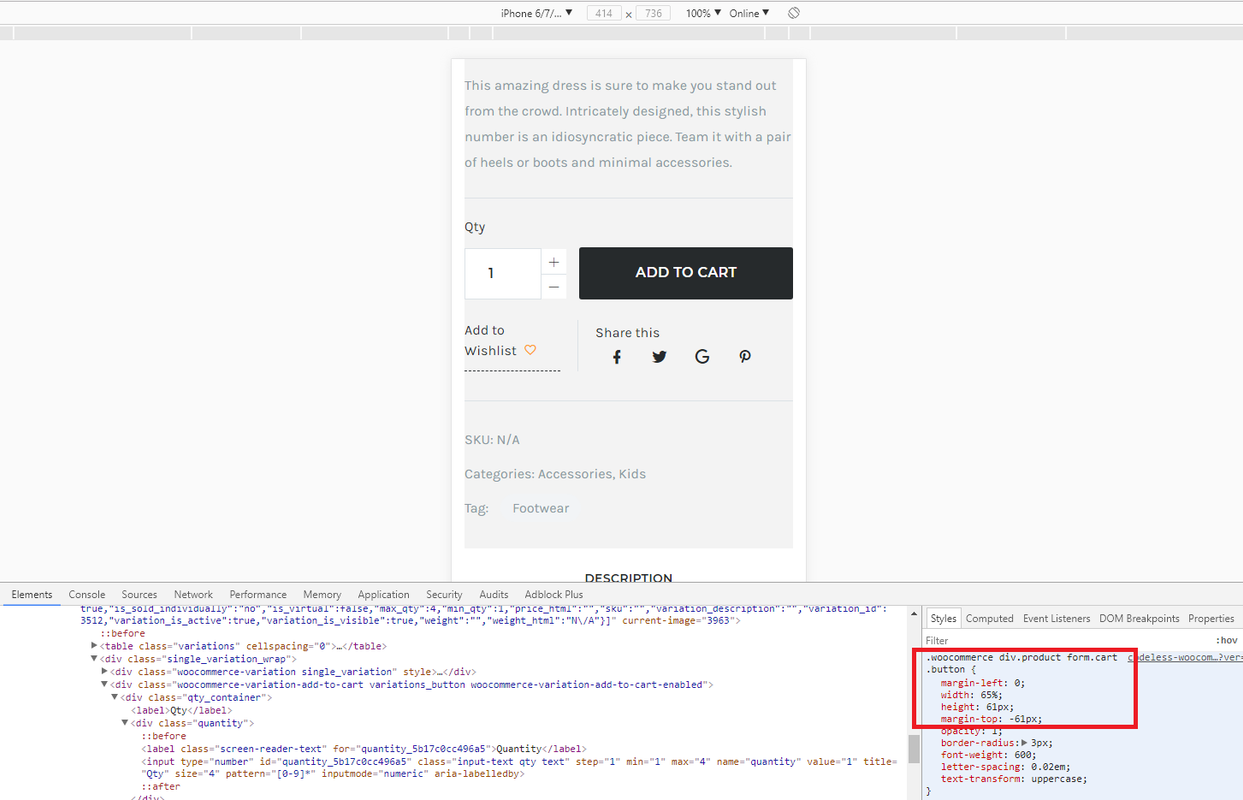Switch to the Audits tab
The width and height of the screenshot is (1243, 800).
click(x=494, y=594)
